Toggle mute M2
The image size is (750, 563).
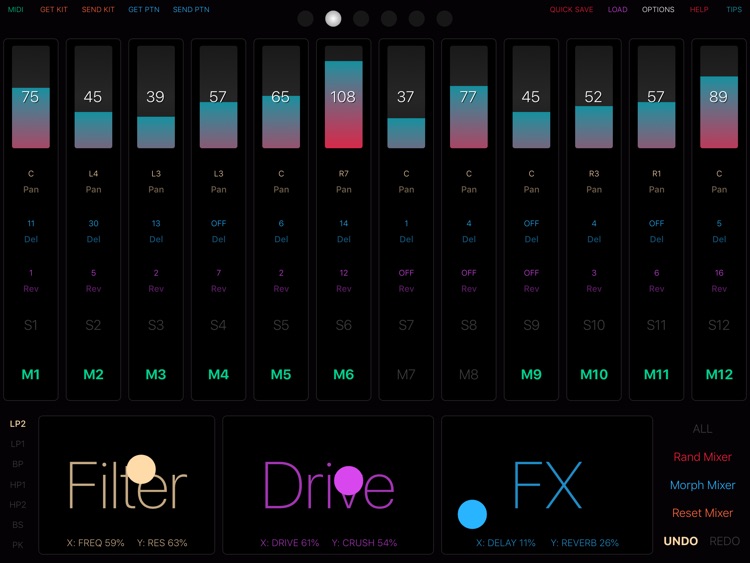(93, 374)
